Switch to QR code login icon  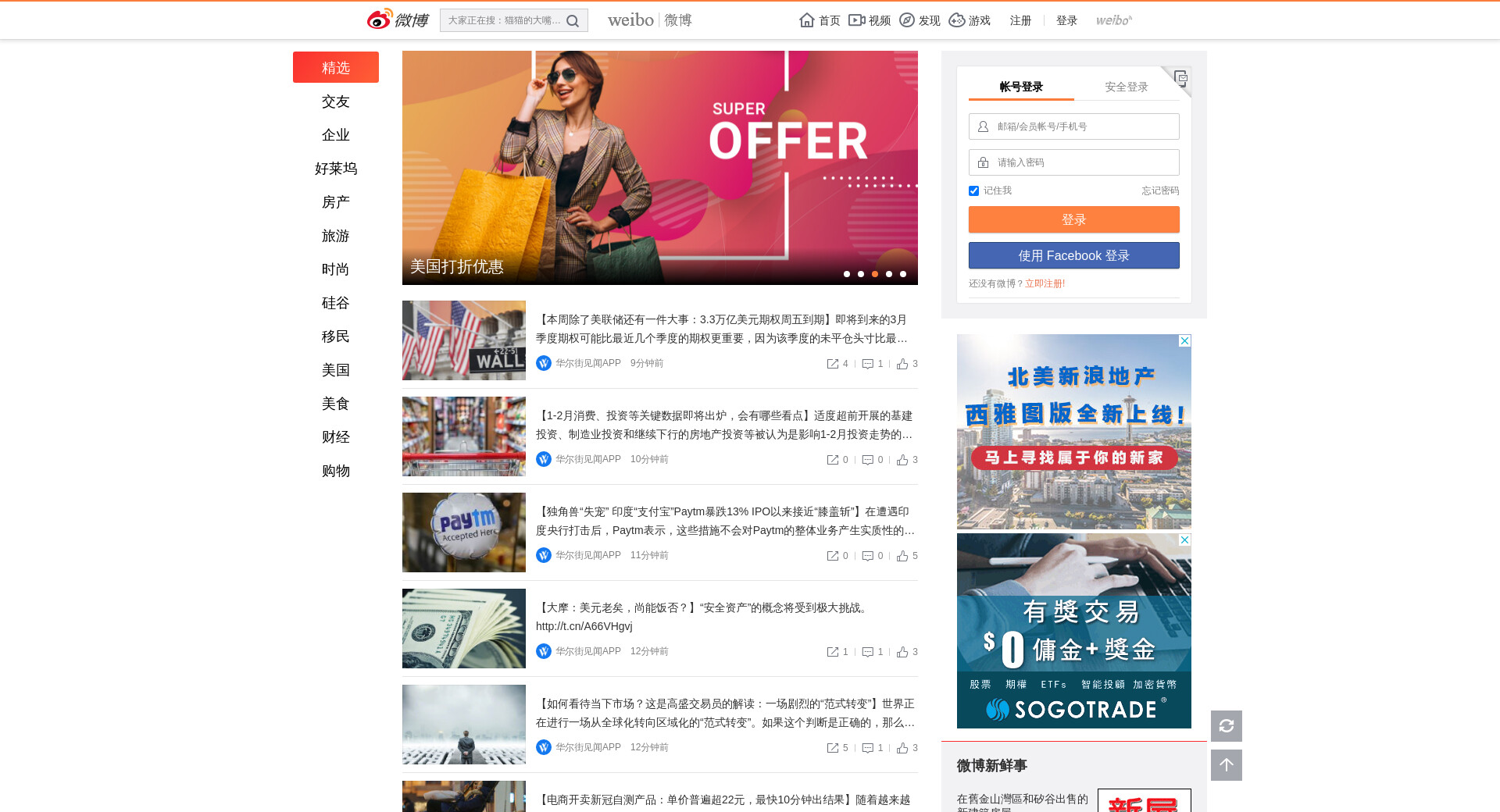(1180, 77)
